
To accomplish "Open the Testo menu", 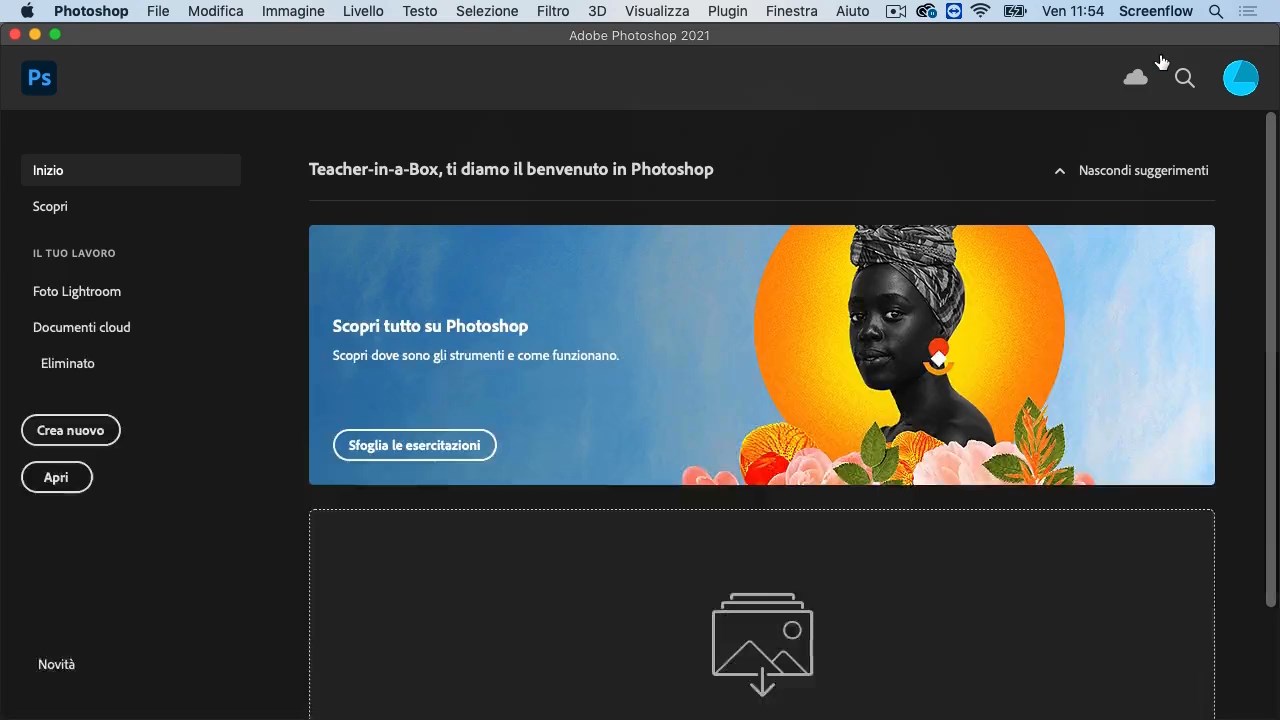I will (420, 11).
